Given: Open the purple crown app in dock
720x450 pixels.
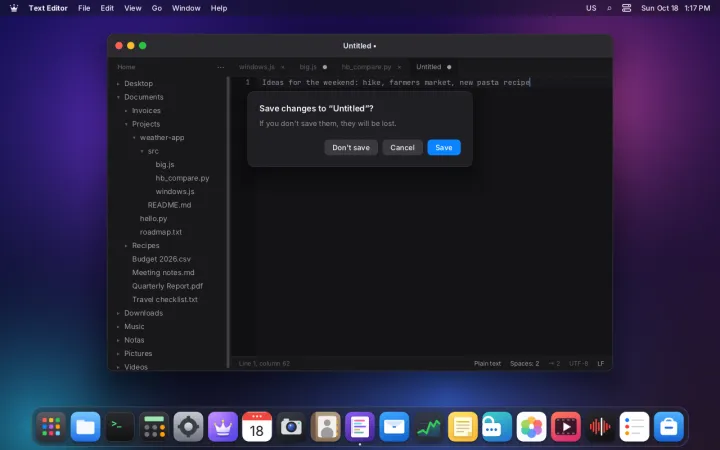Looking at the screenshot, I should pyautogui.click(x=223, y=427).
